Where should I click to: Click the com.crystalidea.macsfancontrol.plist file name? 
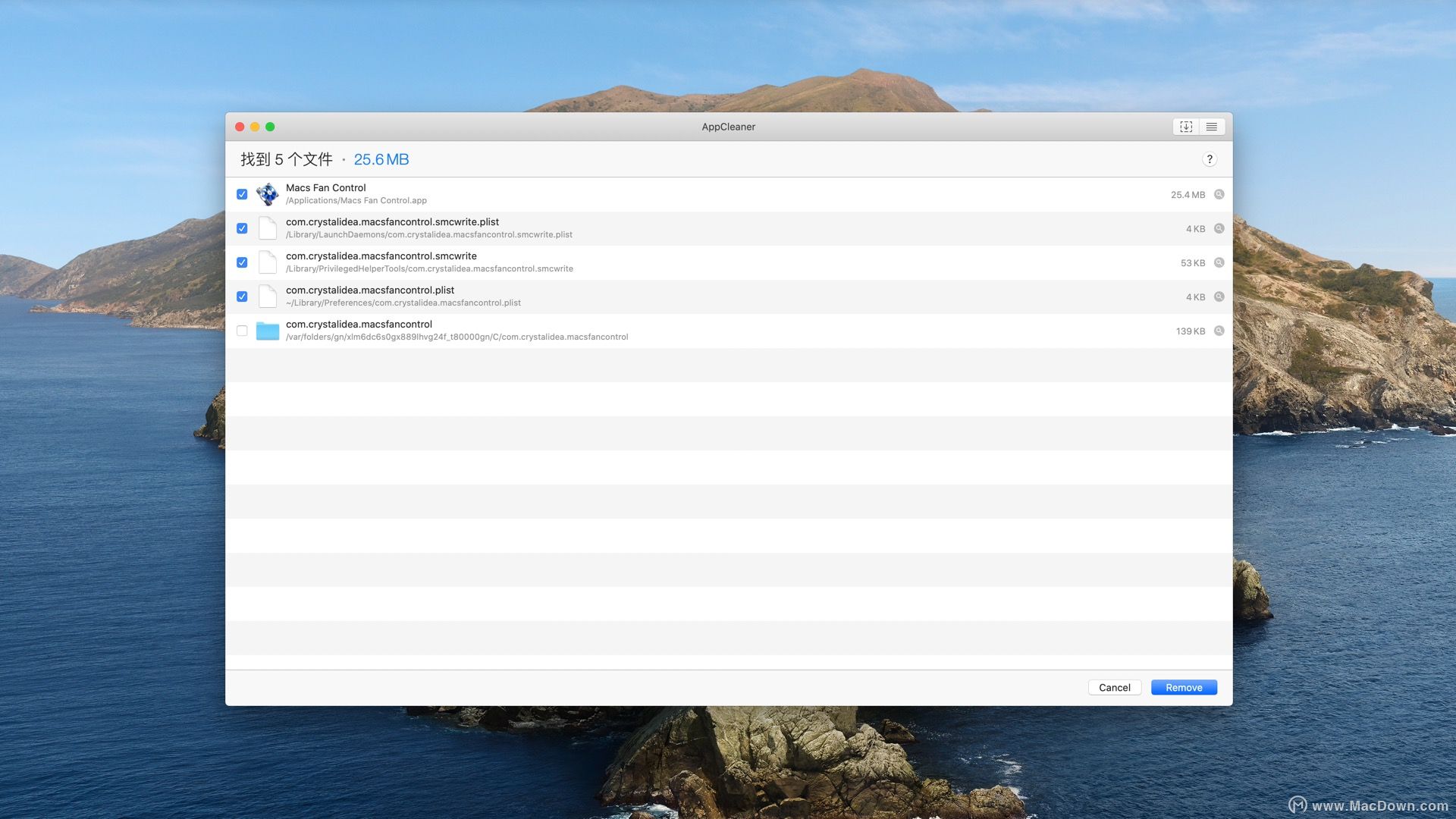[370, 290]
